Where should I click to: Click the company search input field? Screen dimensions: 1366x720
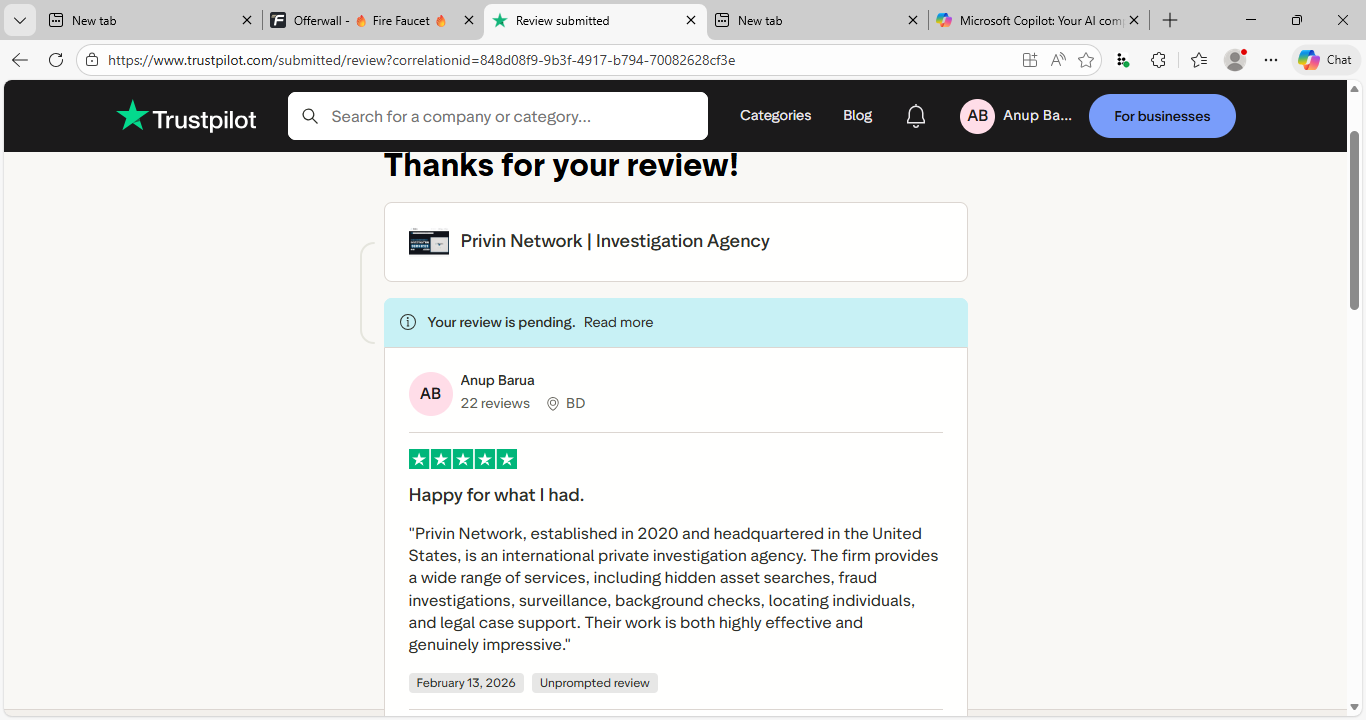pyautogui.click(x=510, y=117)
